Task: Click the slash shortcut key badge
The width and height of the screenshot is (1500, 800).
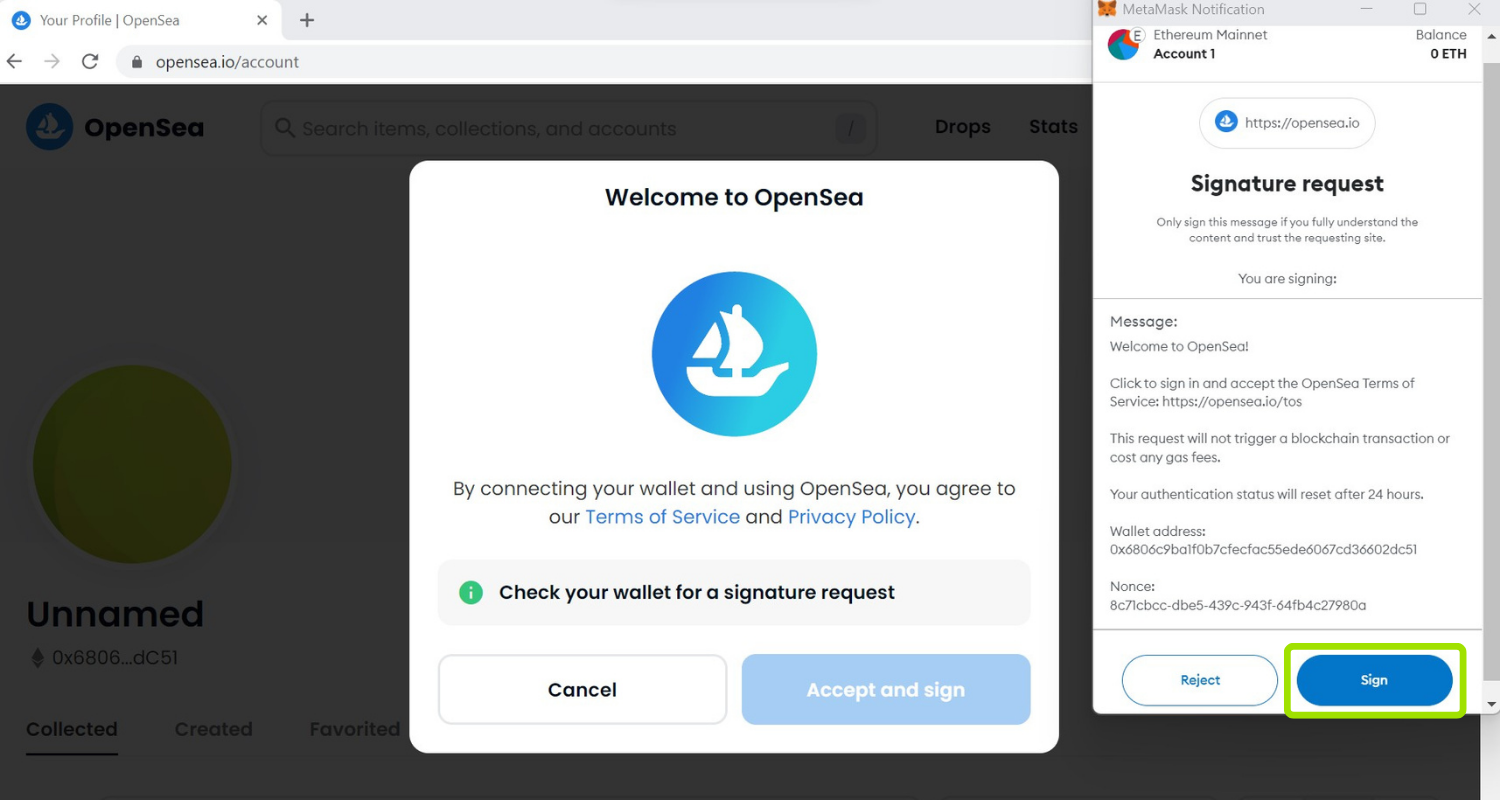Action: [851, 128]
